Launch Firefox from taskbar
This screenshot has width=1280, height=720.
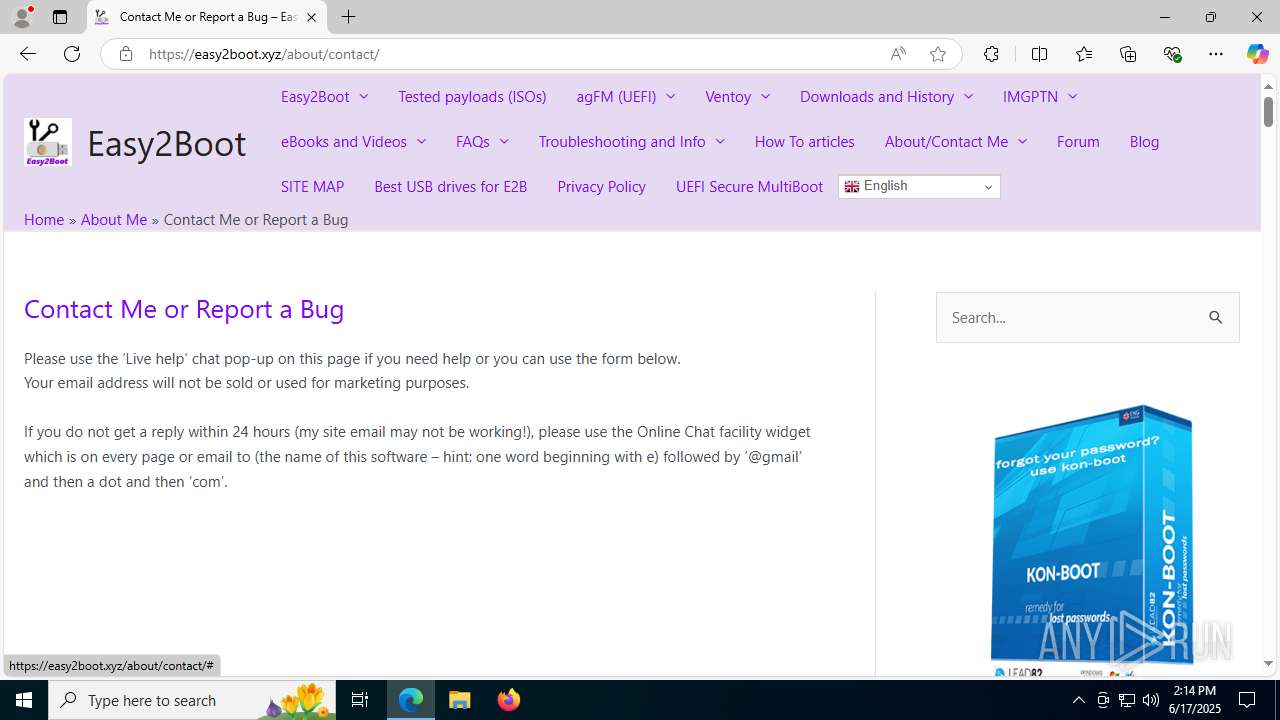(508, 700)
